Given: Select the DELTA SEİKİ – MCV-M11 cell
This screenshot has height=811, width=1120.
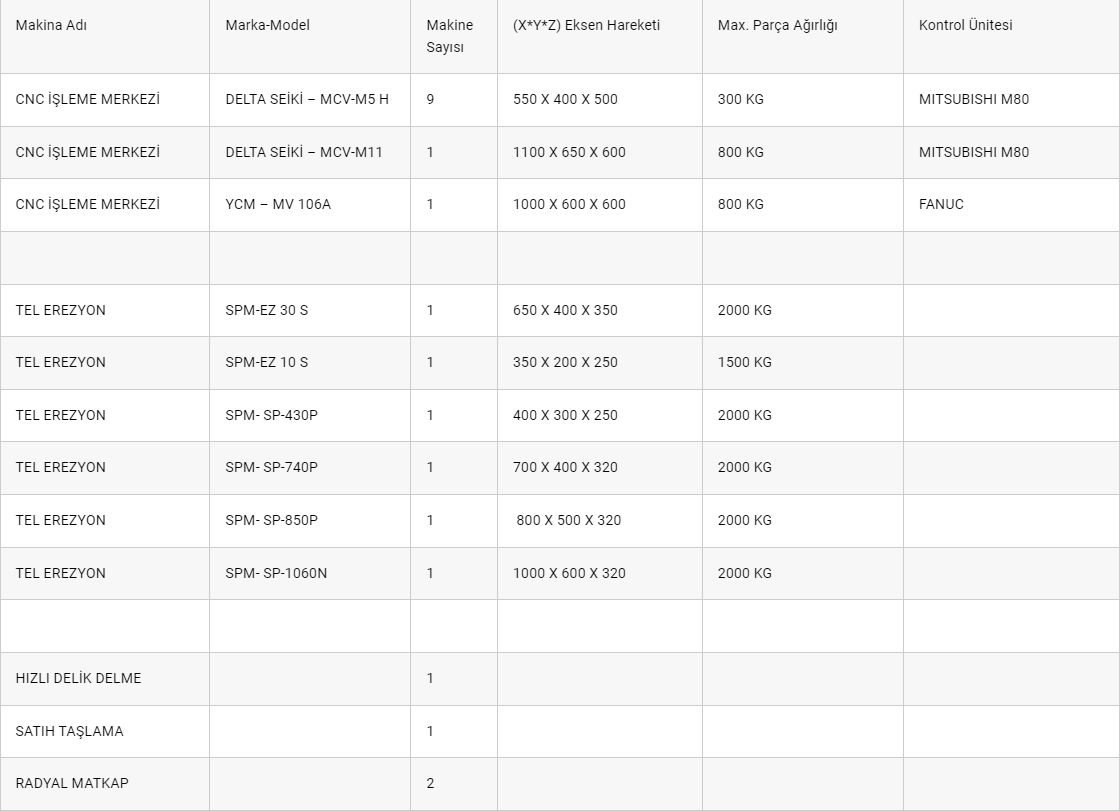Looking at the screenshot, I should (310, 153).
